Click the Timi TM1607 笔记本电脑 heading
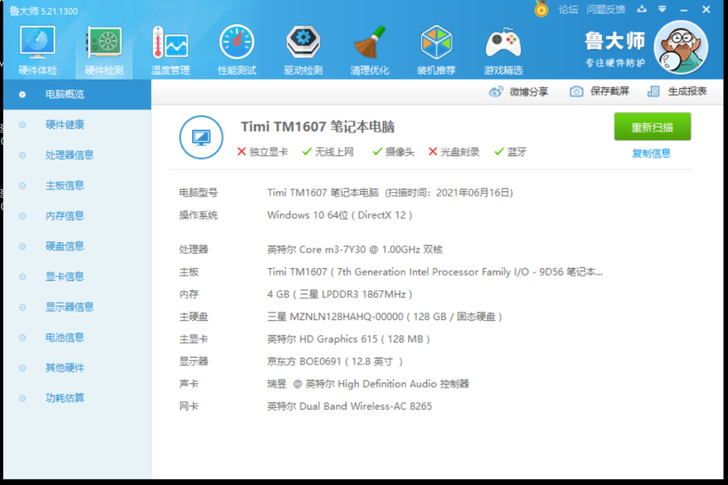Viewport: 728px width, 485px height. (318, 127)
